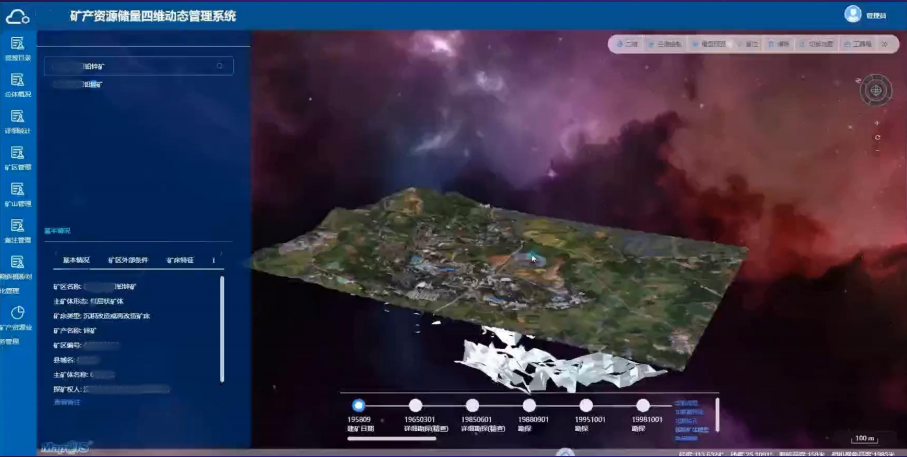Switch to the 矿床特征 tab
The height and width of the screenshot is (457, 907).
pyautogui.click(x=180, y=260)
